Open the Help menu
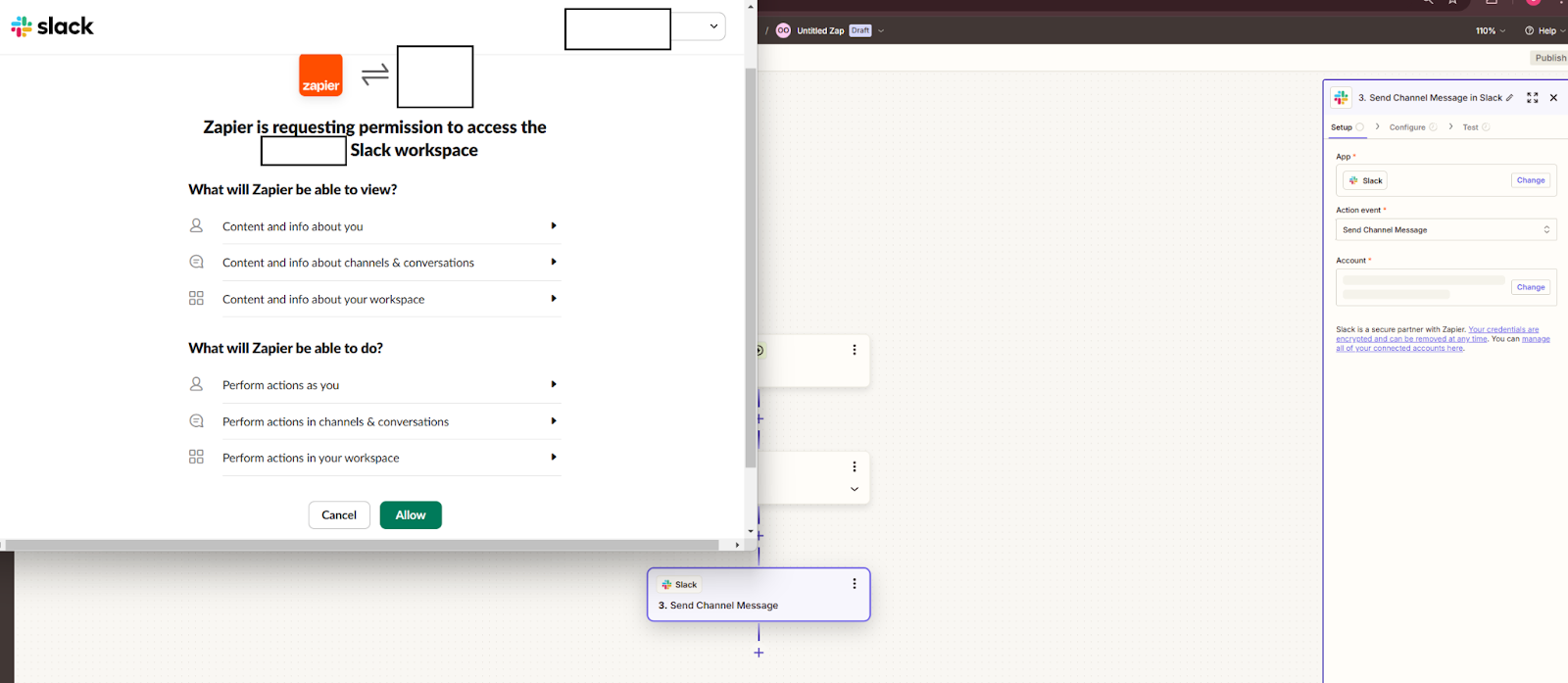The width and height of the screenshot is (1568, 683). [1545, 30]
